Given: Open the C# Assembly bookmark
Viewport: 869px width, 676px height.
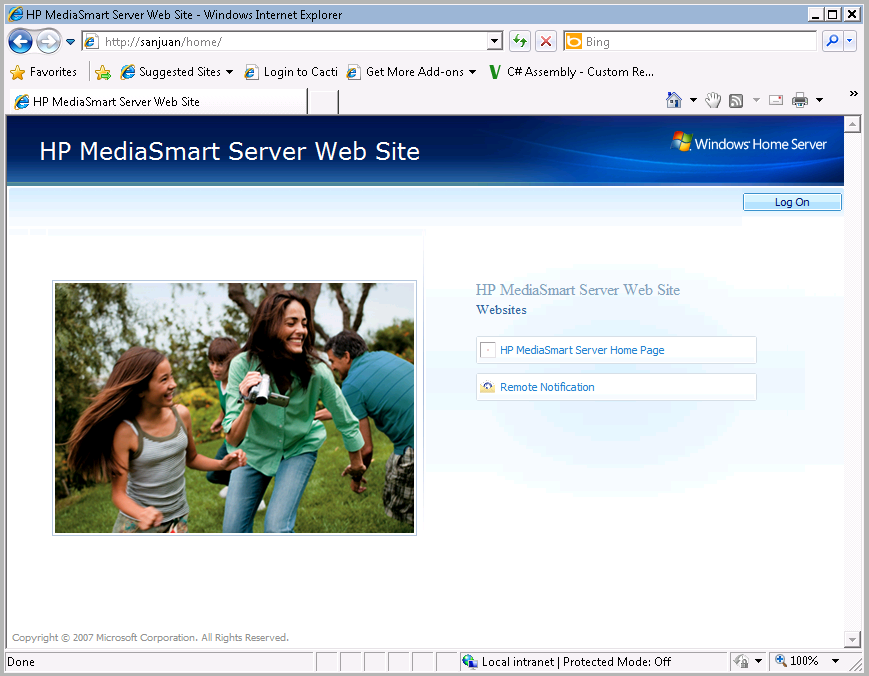Looking at the screenshot, I should tap(571, 72).
